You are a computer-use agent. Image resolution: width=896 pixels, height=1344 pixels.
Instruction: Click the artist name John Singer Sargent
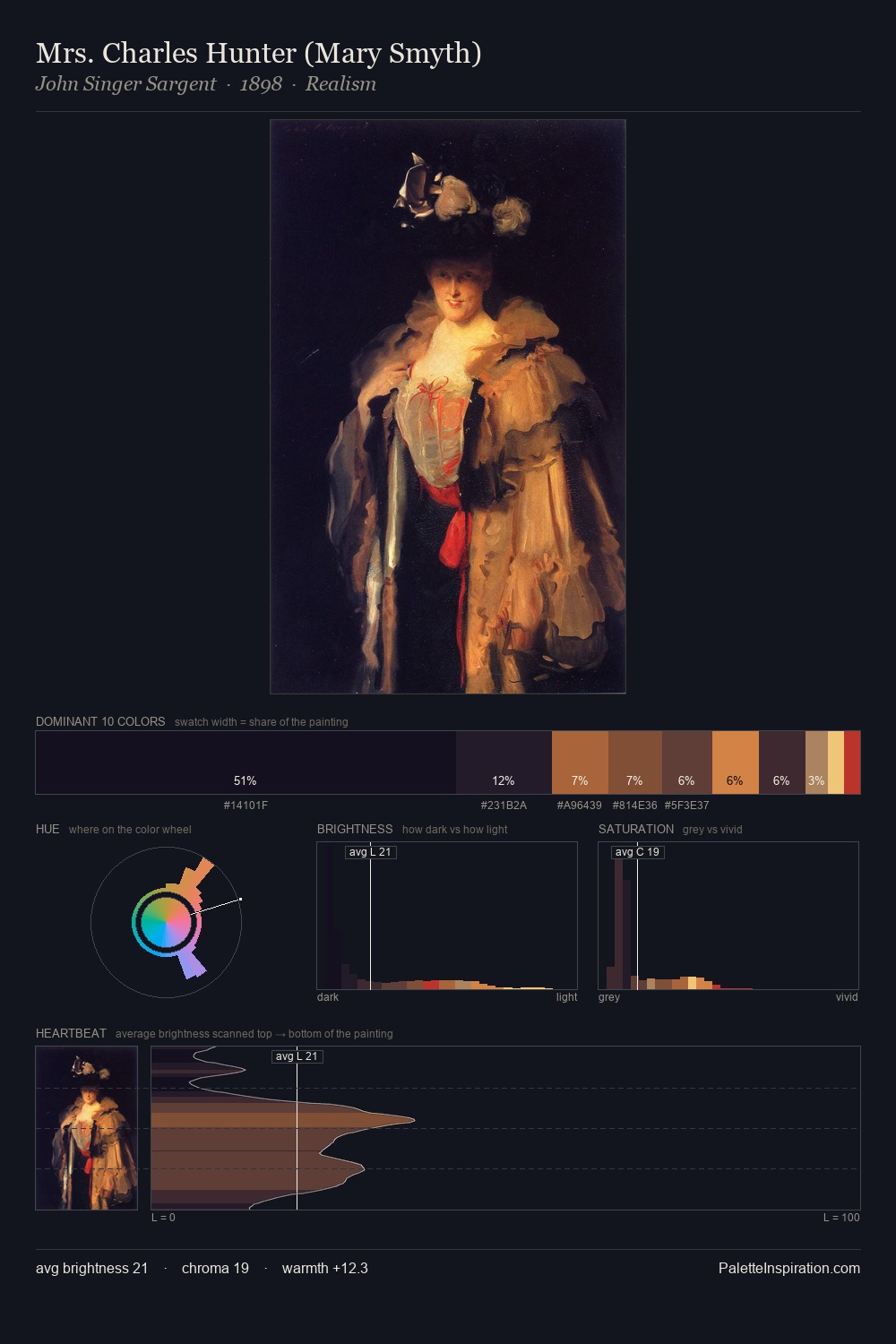[126, 84]
